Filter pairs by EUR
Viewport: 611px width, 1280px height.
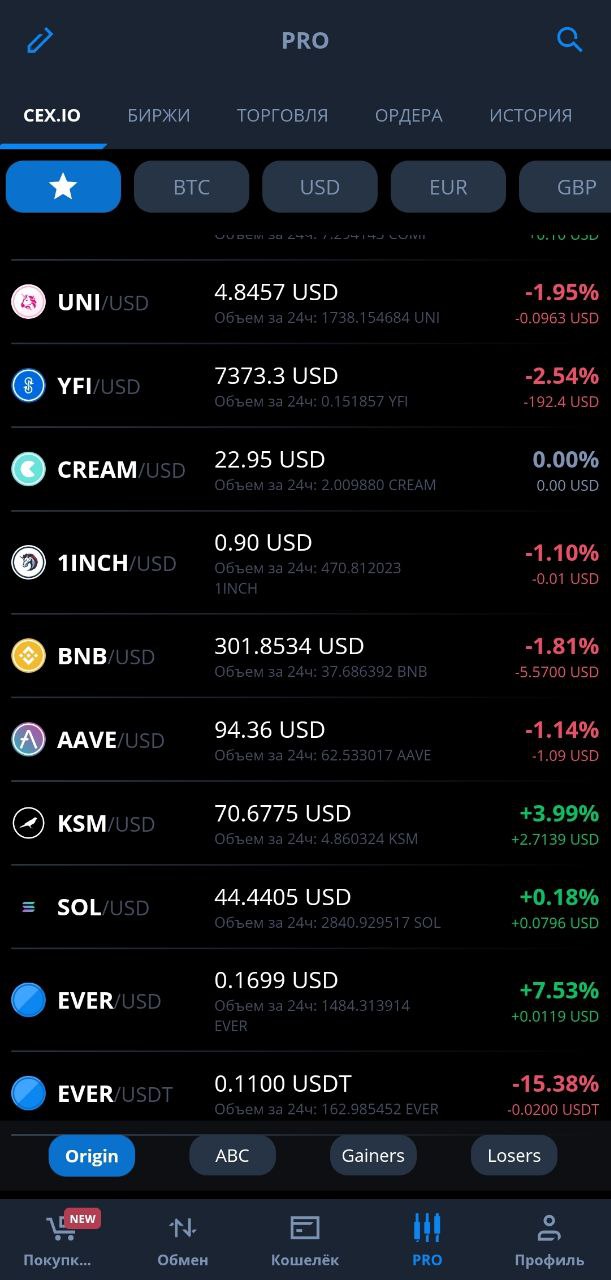[x=448, y=187]
